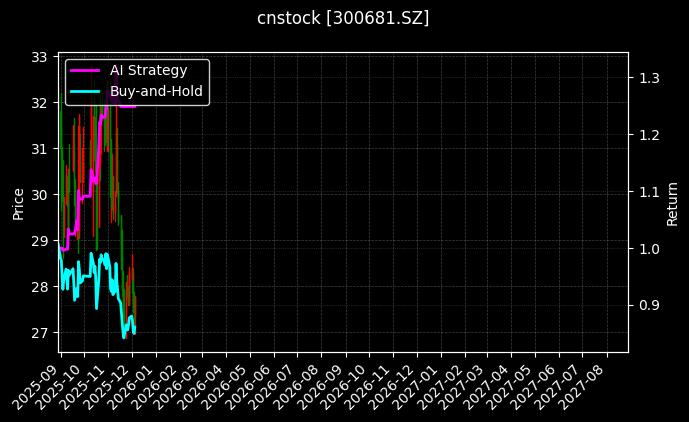Click the final point of the cyan Buy-and-Hold curve

click(135, 329)
